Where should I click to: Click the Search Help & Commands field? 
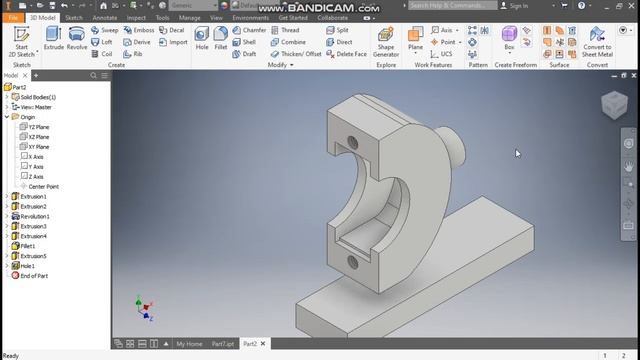[x=453, y=5]
